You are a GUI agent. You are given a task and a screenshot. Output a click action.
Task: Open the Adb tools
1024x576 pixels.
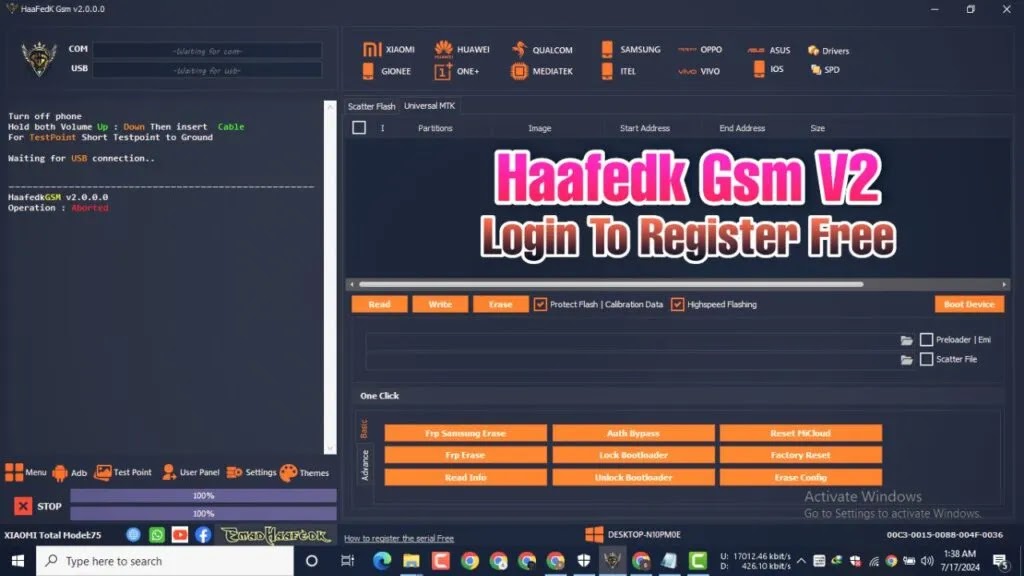69,473
